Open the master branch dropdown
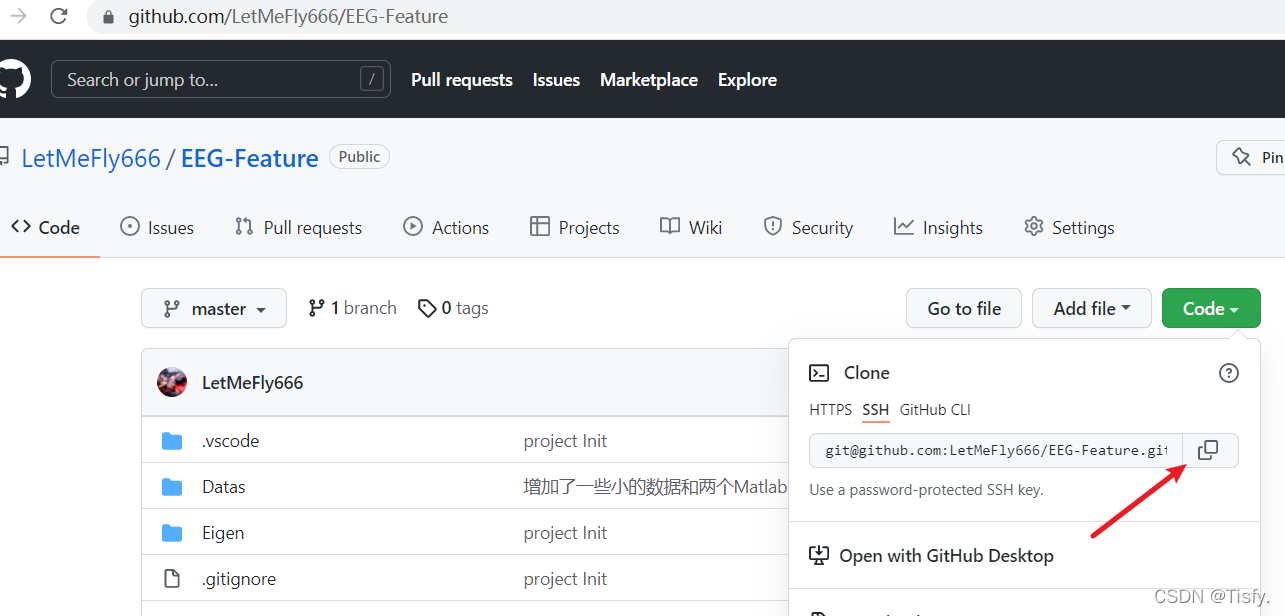Viewport: 1285px width, 616px height. [x=214, y=308]
